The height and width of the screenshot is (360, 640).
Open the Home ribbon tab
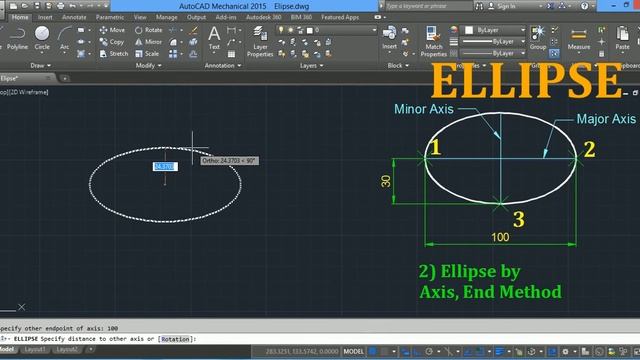tap(20, 17)
